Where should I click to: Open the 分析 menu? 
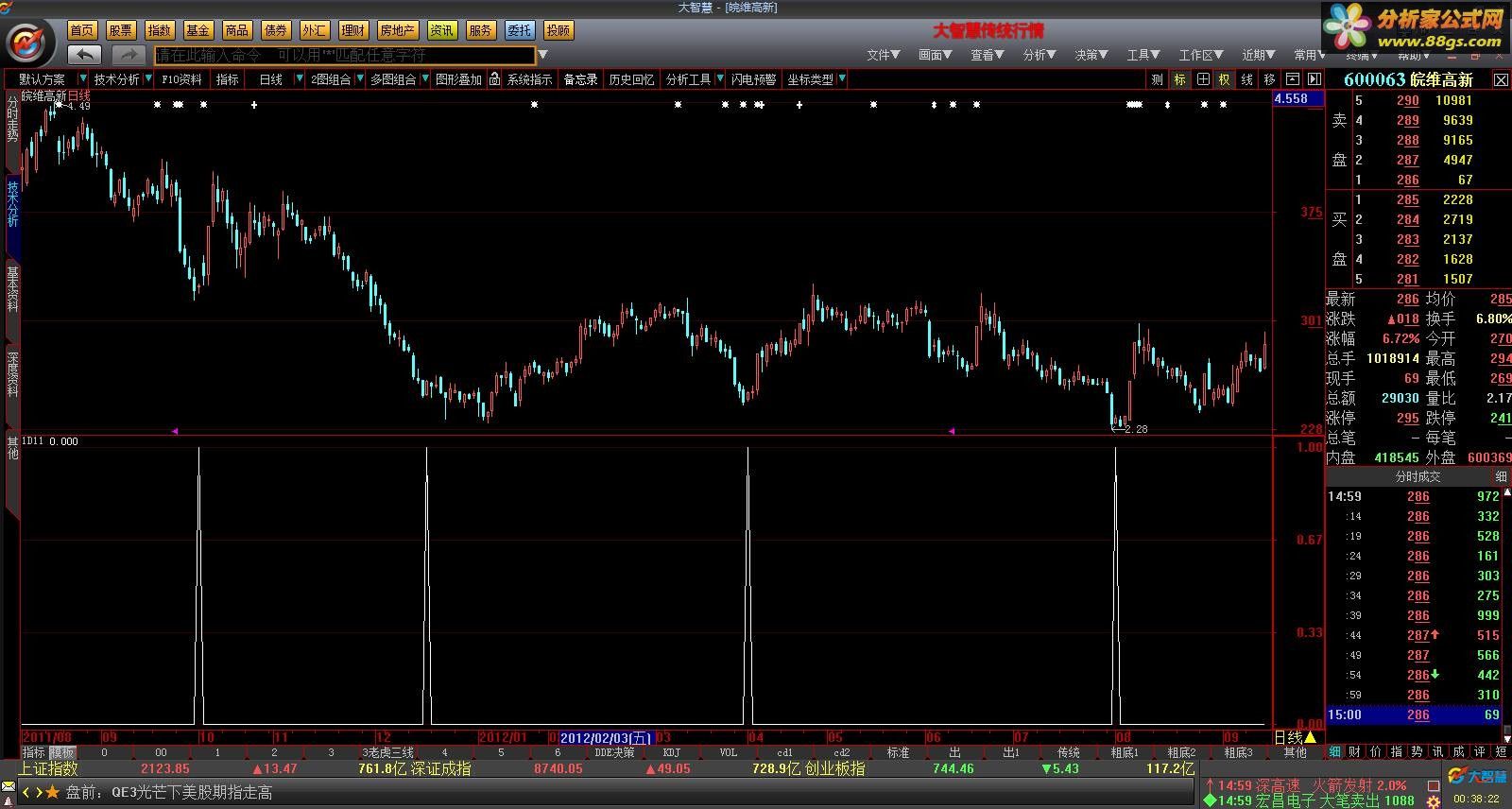[x=1039, y=55]
